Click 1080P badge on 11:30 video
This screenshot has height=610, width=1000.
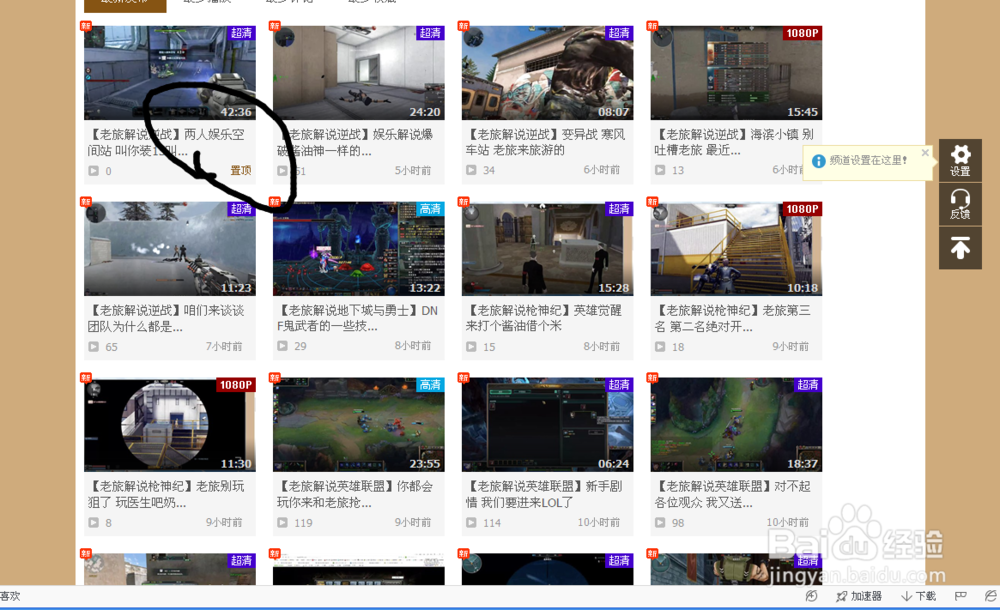pos(236,385)
